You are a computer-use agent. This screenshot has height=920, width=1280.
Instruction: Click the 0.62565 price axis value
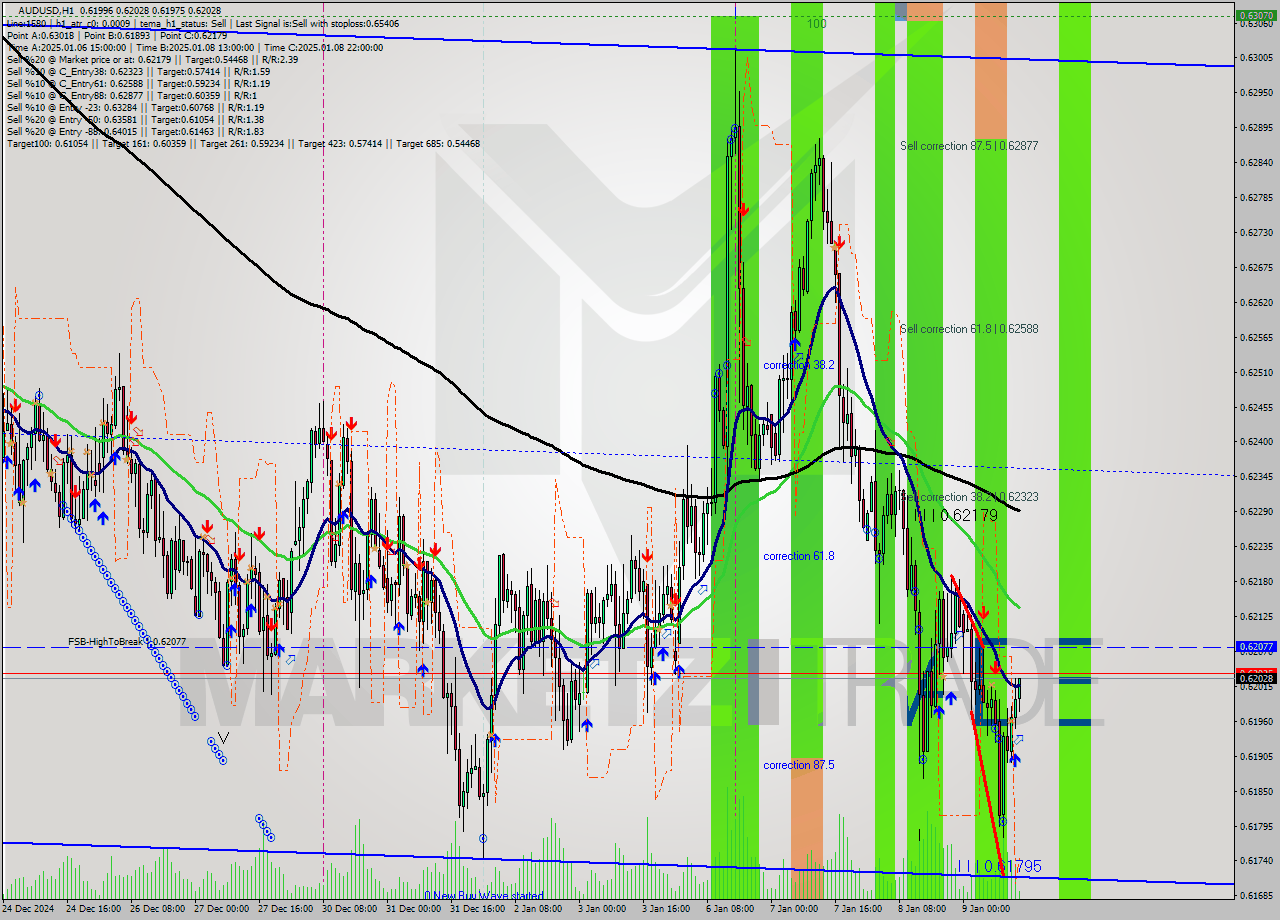click(1255, 338)
